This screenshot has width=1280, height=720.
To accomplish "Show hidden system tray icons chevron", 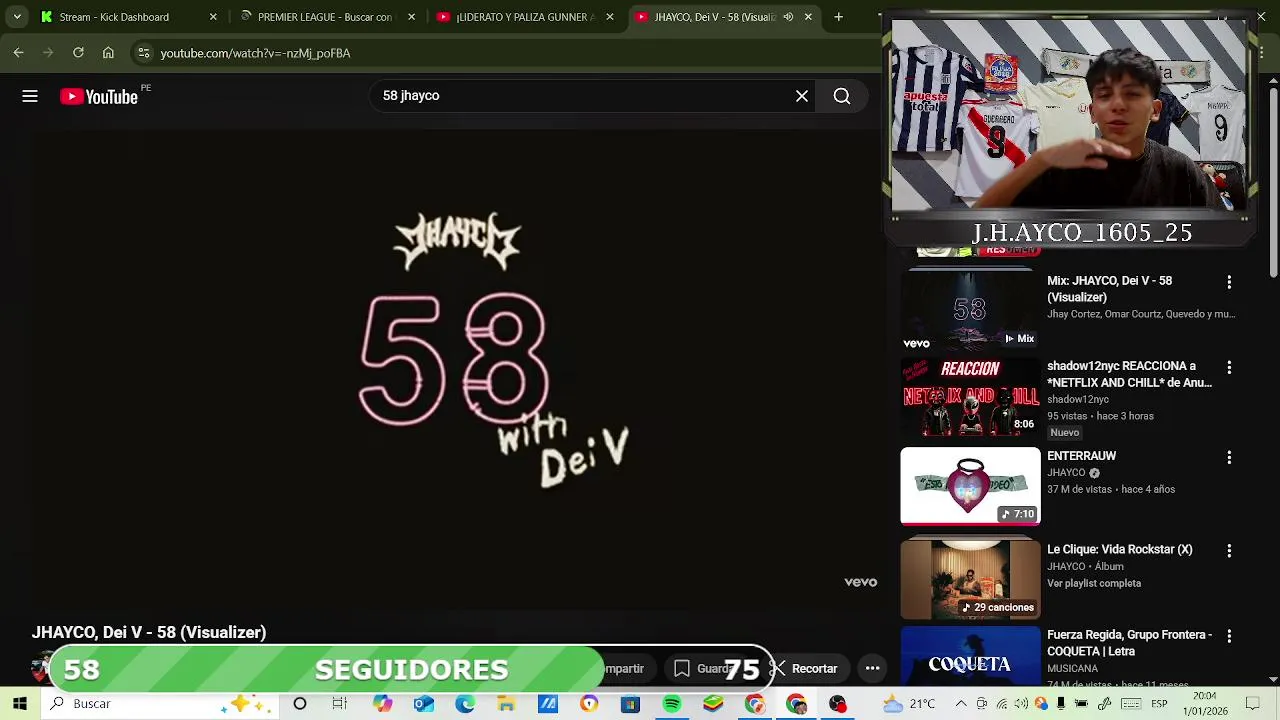I will 961,704.
